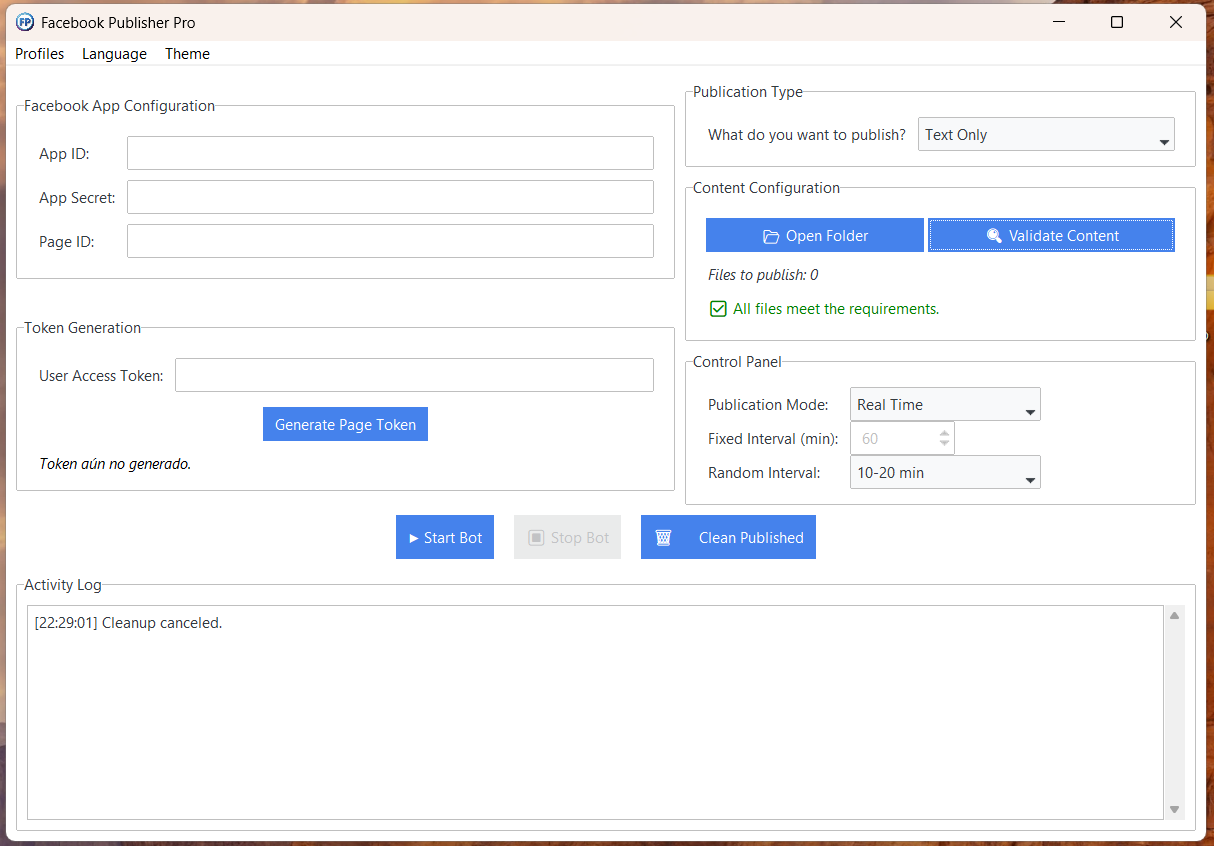Close the Facebook Publisher Pro window
1214x846 pixels.
click(1176, 22)
